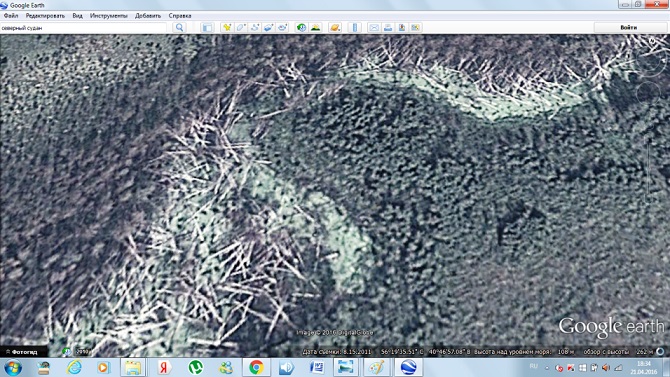Toggle historical imagery clock icon

pyautogui.click(x=302, y=27)
